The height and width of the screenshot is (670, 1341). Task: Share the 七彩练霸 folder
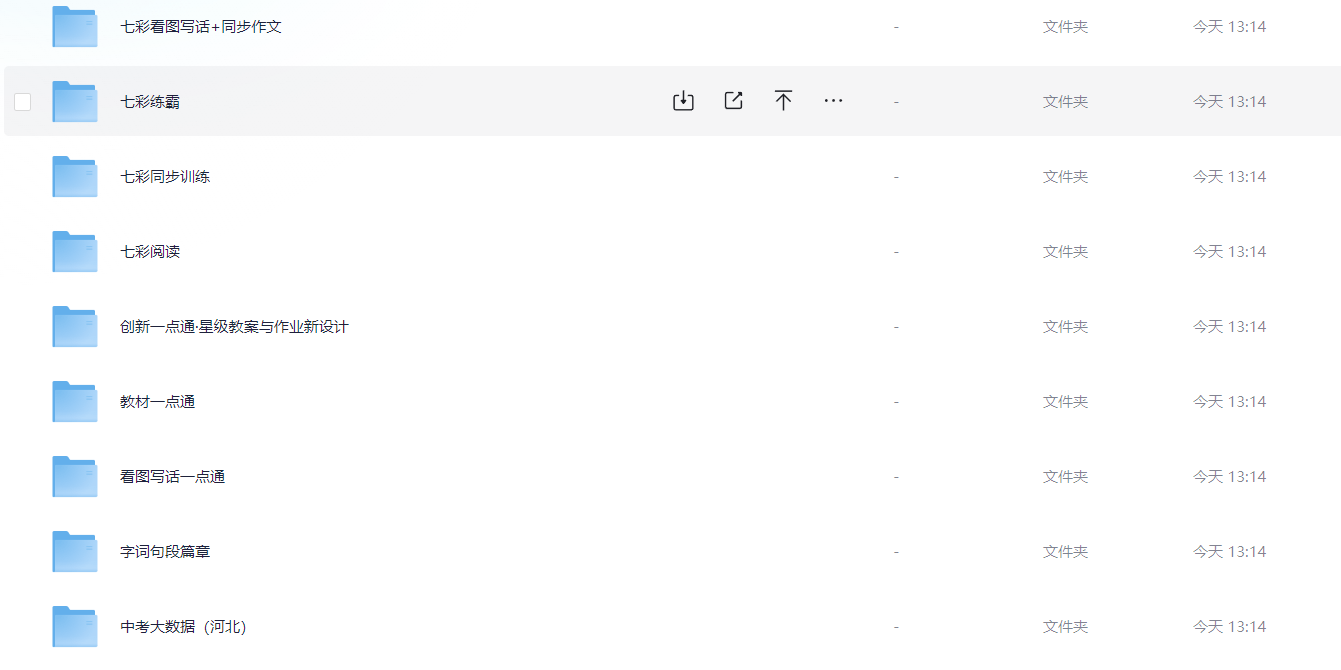point(733,101)
